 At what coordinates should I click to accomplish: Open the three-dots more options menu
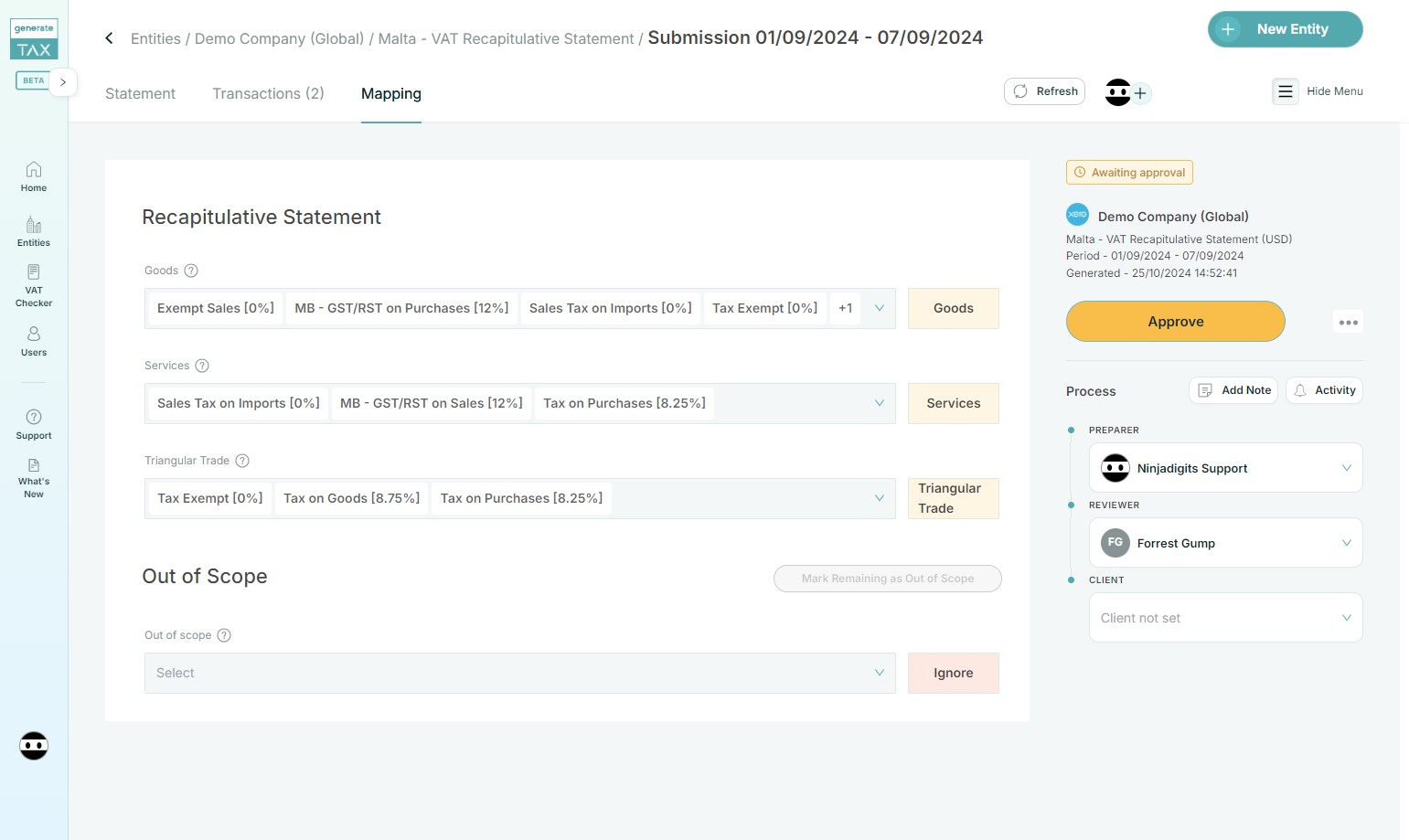1348,322
